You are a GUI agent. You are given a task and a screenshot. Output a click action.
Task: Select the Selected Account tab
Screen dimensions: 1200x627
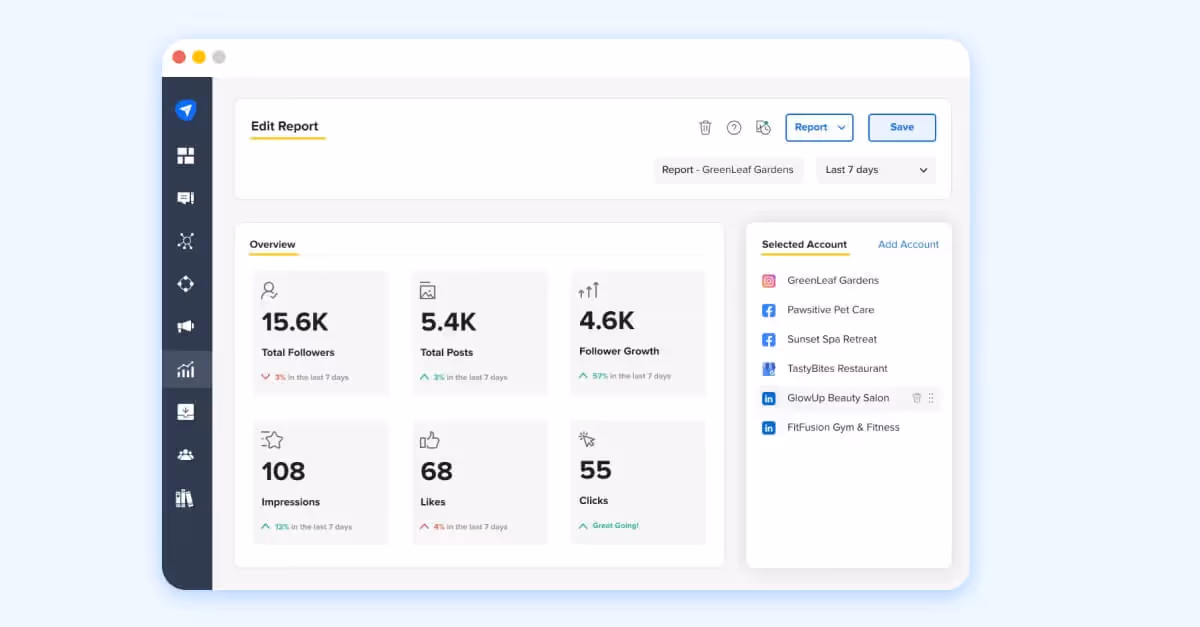click(x=804, y=244)
